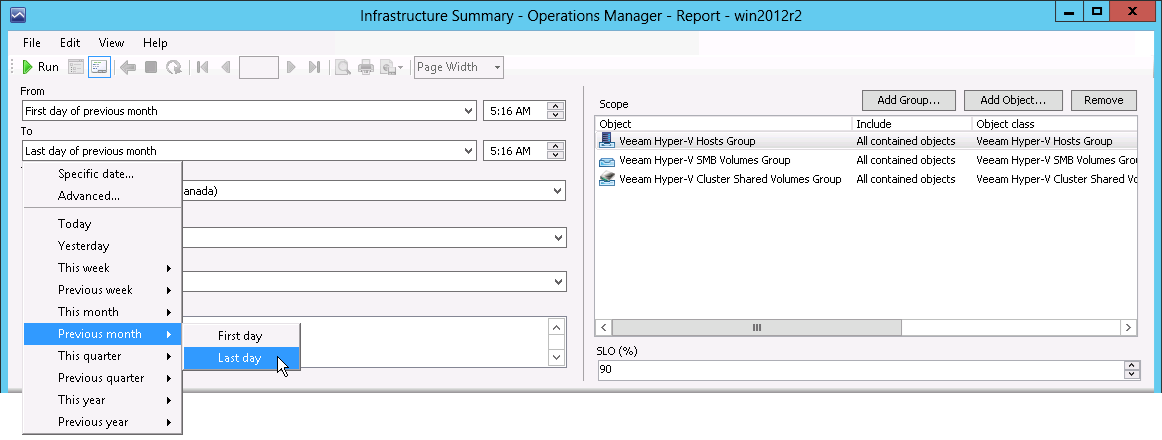Click the Add Object... button

[x=1013, y=100]
